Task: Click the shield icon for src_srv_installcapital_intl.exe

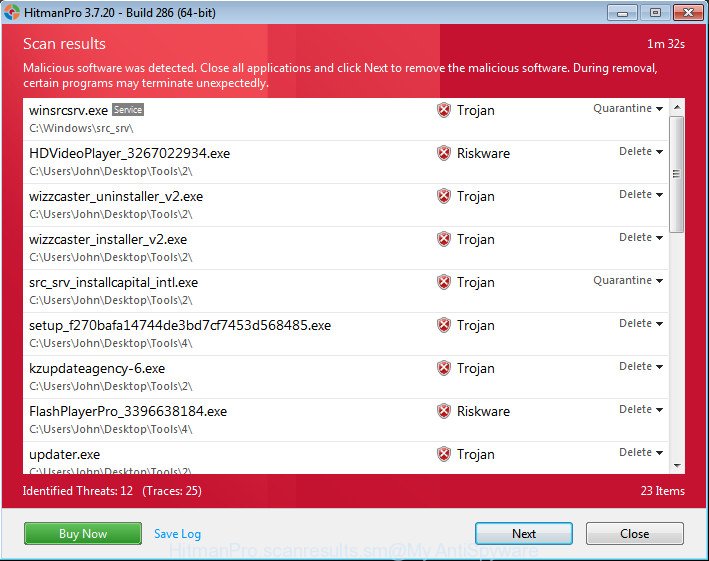Action: tap(444, 282)
